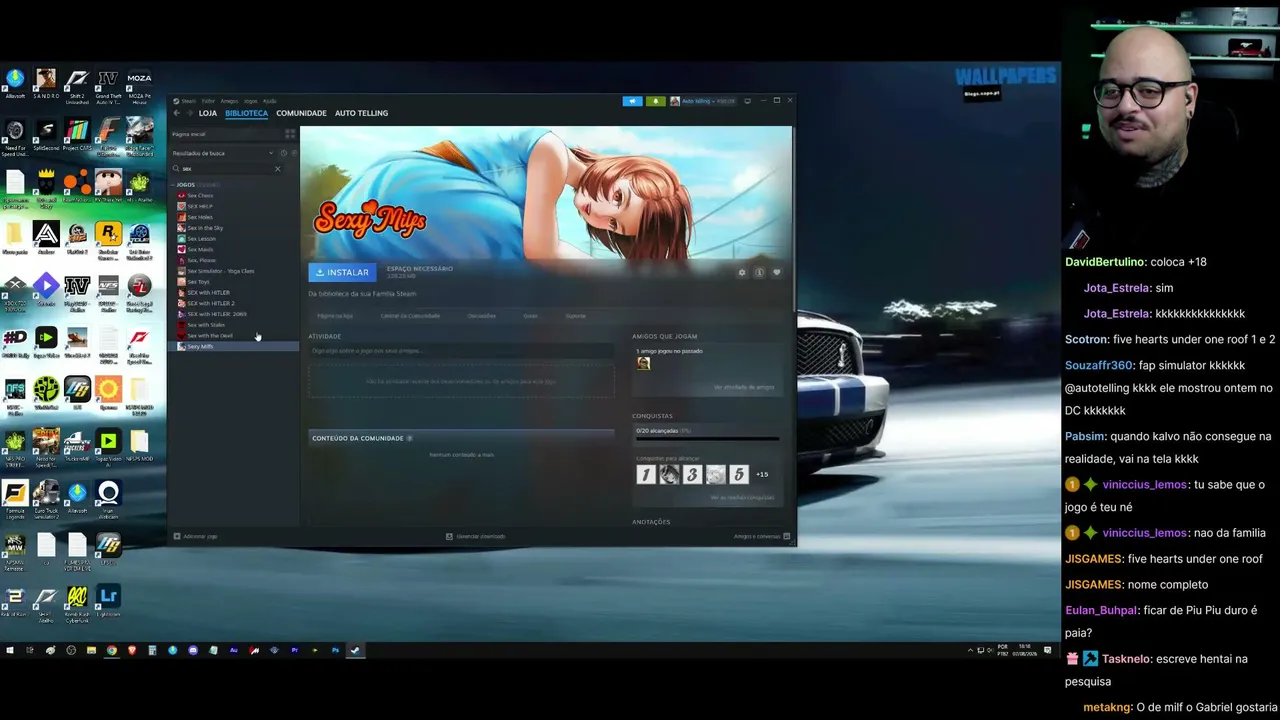
Task: Open Euro Truck Simulator 2 desktop icon
Action: 46,499
